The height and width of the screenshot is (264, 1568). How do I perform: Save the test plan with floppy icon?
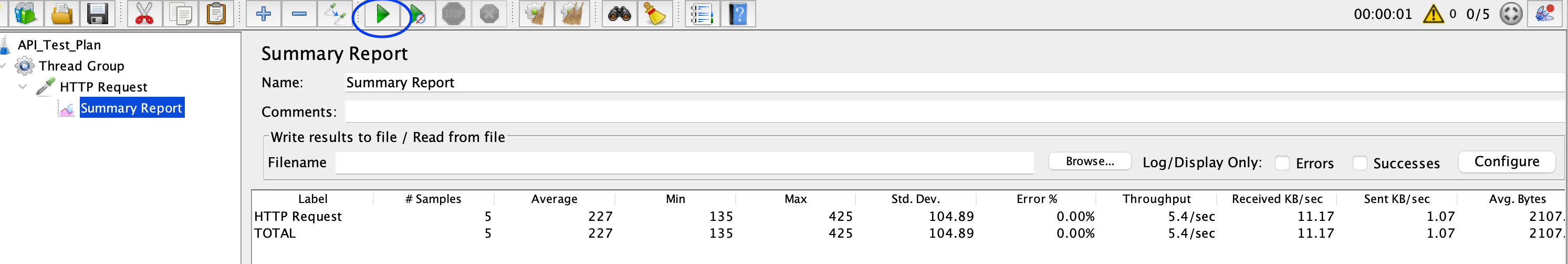tap(97, 14)
